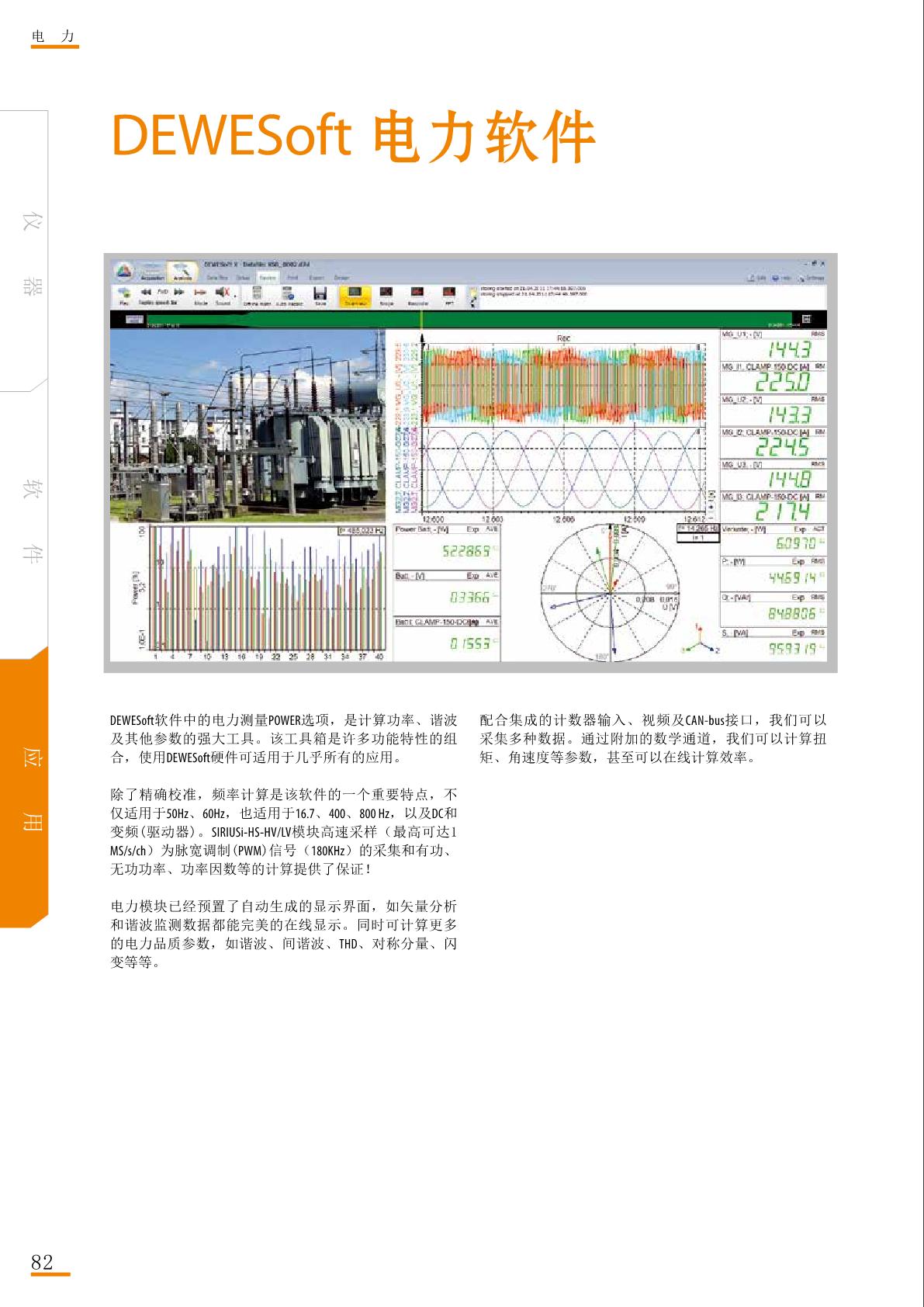Click the Batt voltage meter value 03366
924x1307 pixels.
[x=470, y=597]
